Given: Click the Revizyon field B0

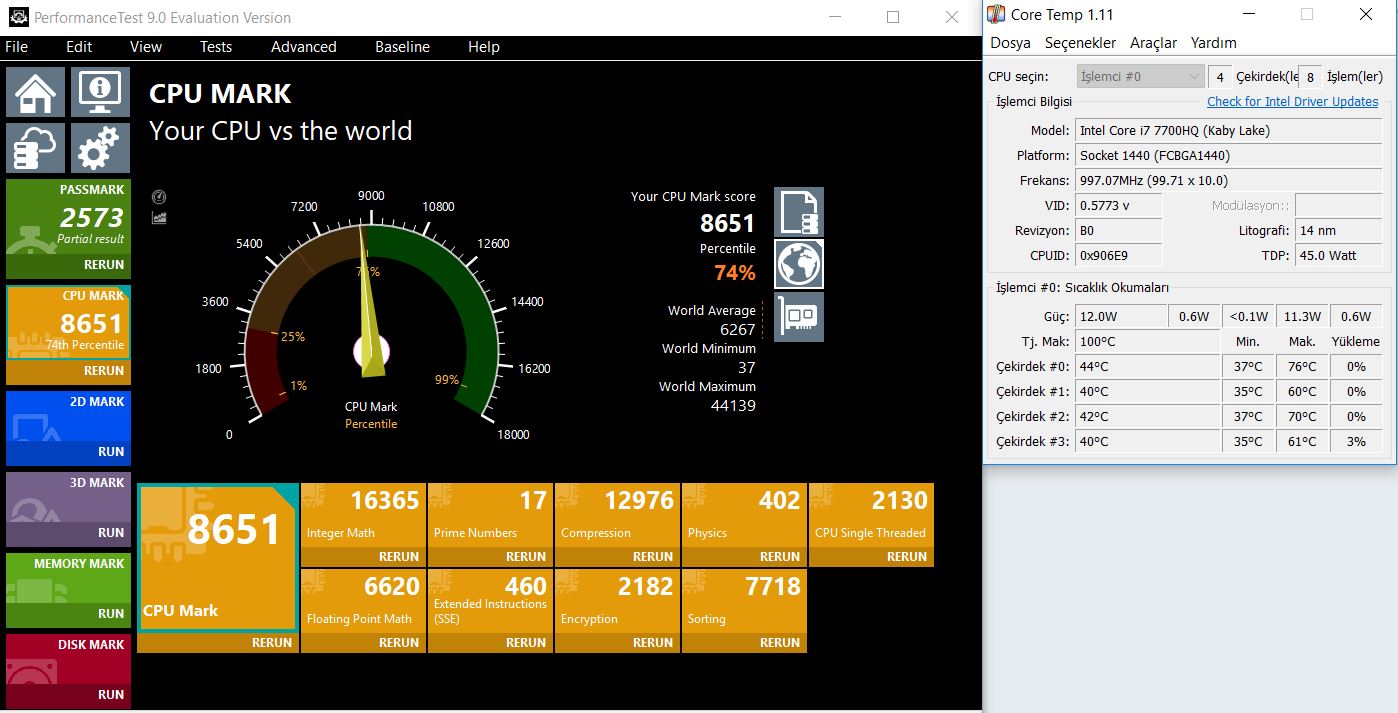Looking at the screenshot, I should 1119,230.
